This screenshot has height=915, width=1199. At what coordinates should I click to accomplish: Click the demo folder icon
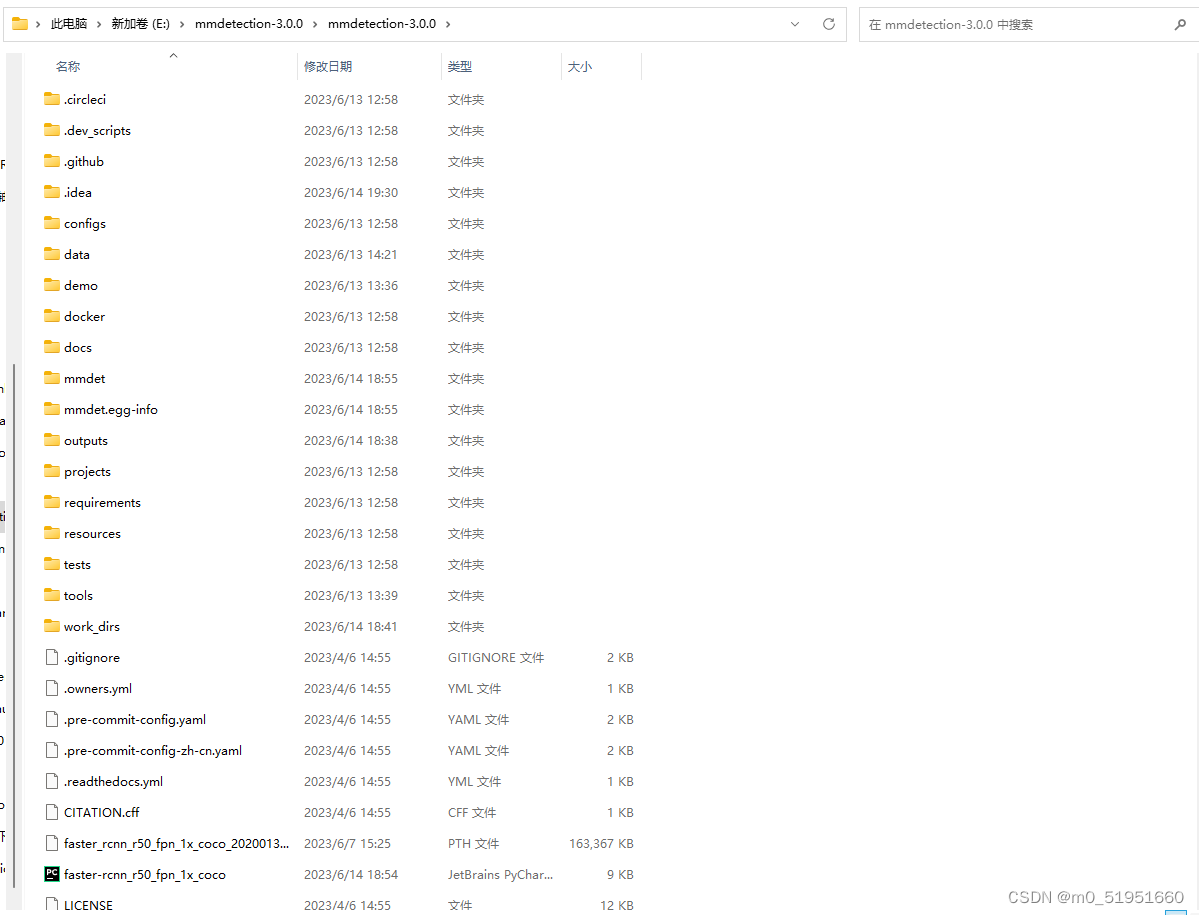tap(52, 285)
